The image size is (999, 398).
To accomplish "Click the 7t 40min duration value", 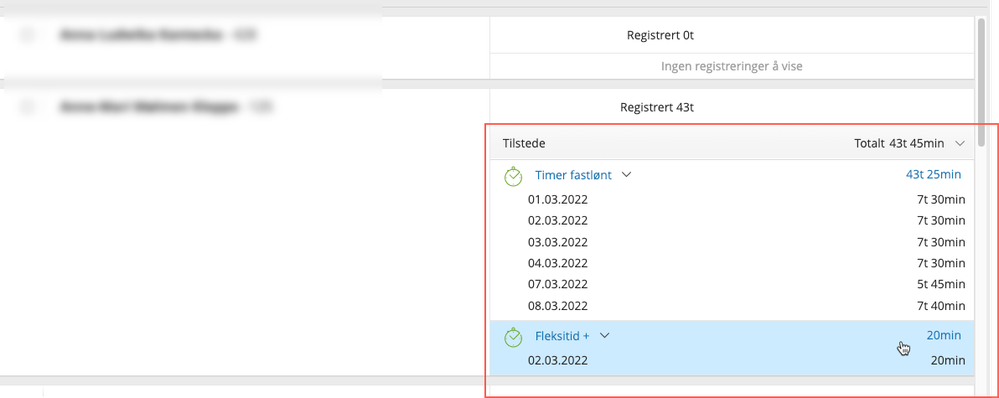I will pos(941,306).
